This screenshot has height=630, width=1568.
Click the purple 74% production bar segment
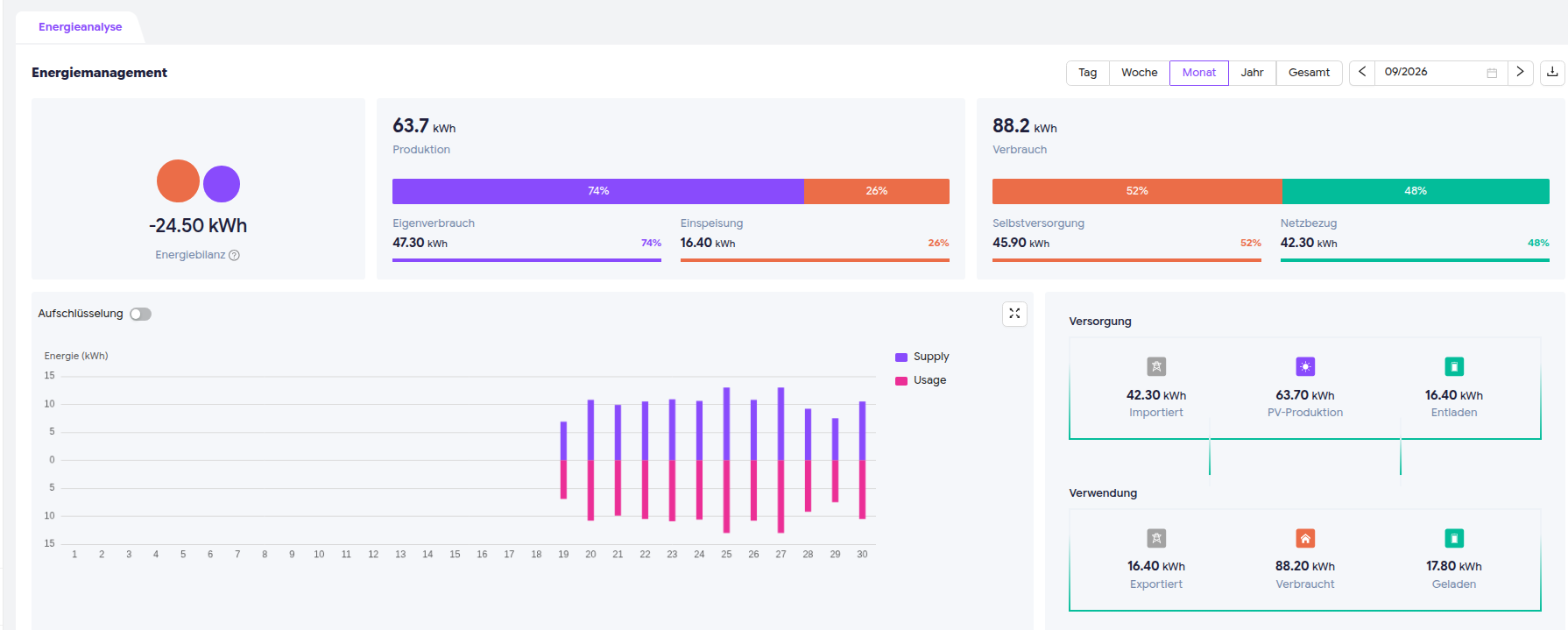coord(598,191)
